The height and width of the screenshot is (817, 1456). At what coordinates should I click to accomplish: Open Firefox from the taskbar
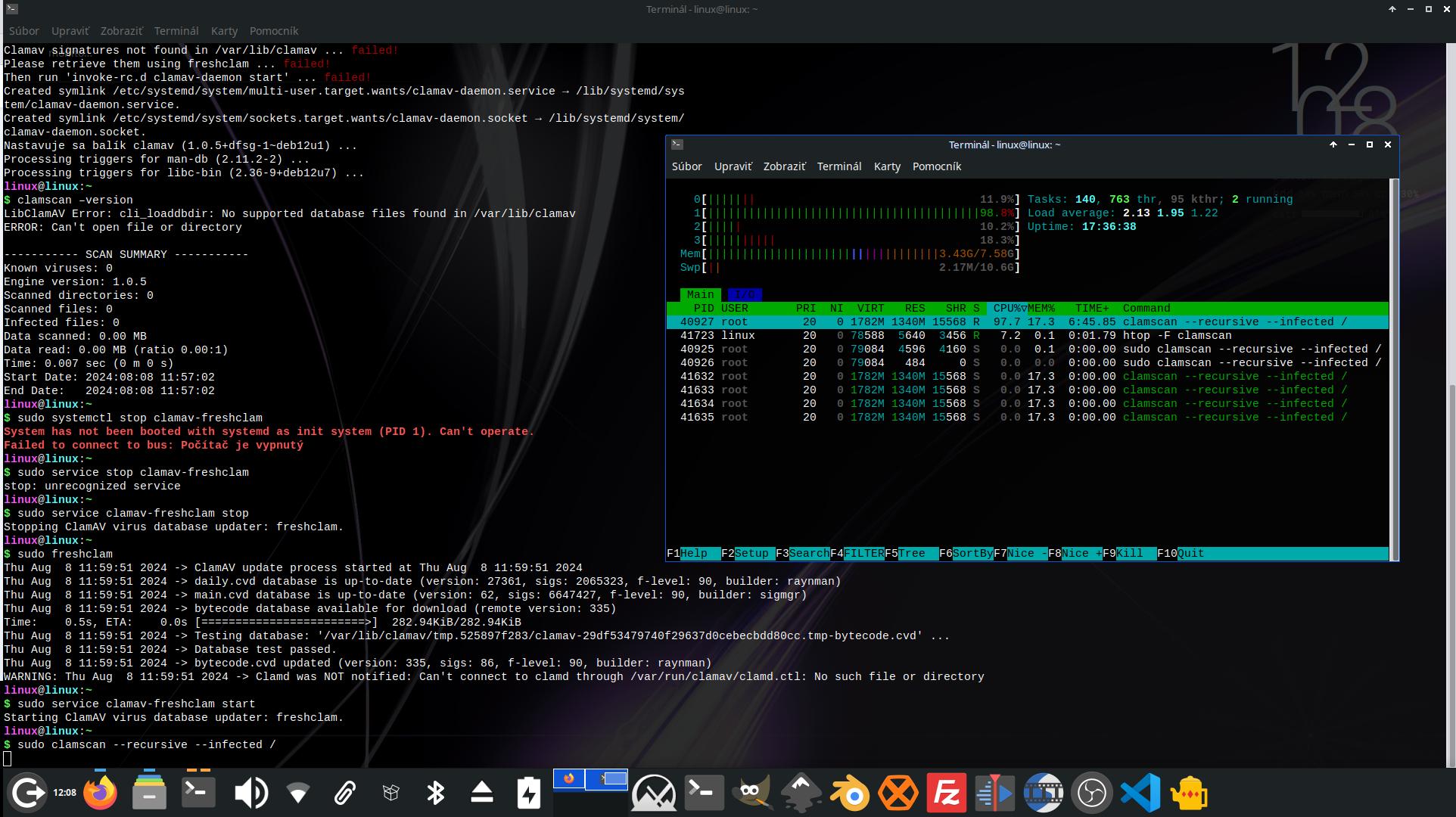pyautogui.click(x=100, y=793)
